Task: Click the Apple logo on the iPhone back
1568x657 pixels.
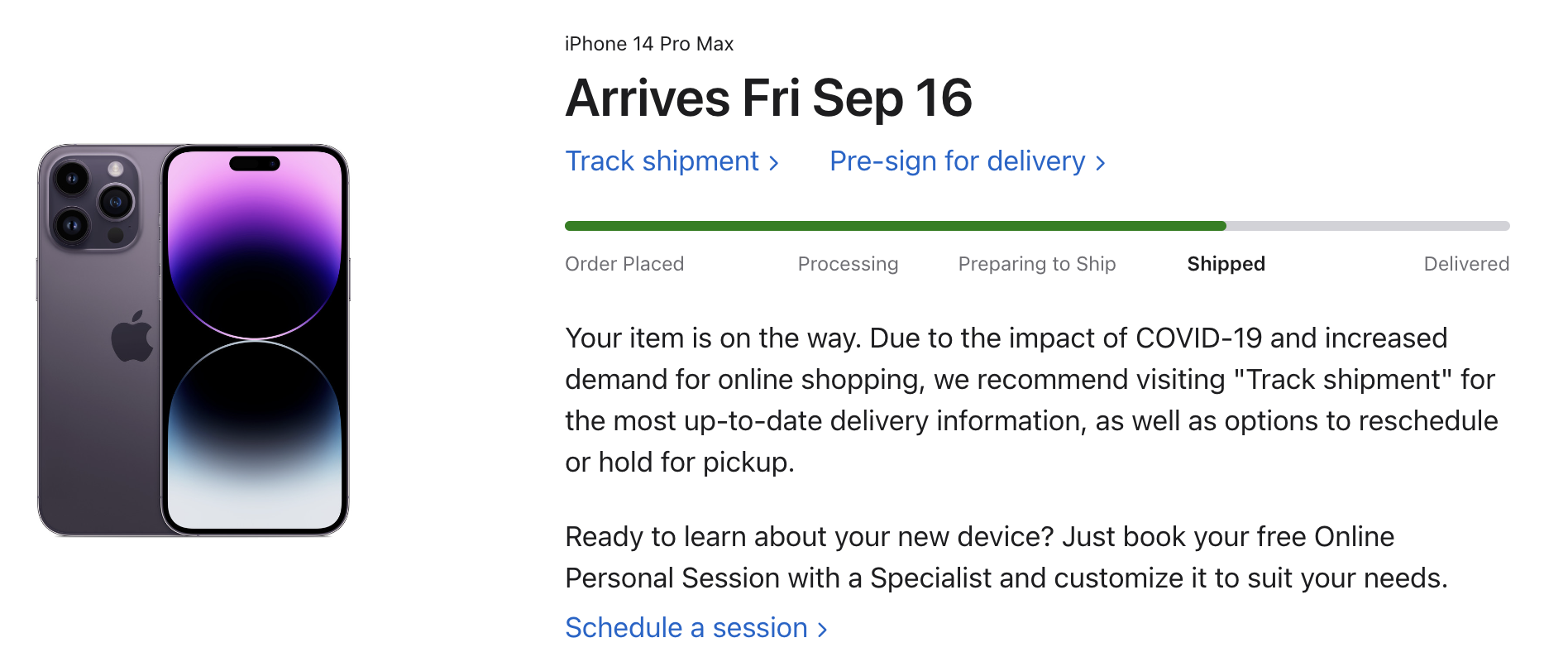Action: coord(132,337)
